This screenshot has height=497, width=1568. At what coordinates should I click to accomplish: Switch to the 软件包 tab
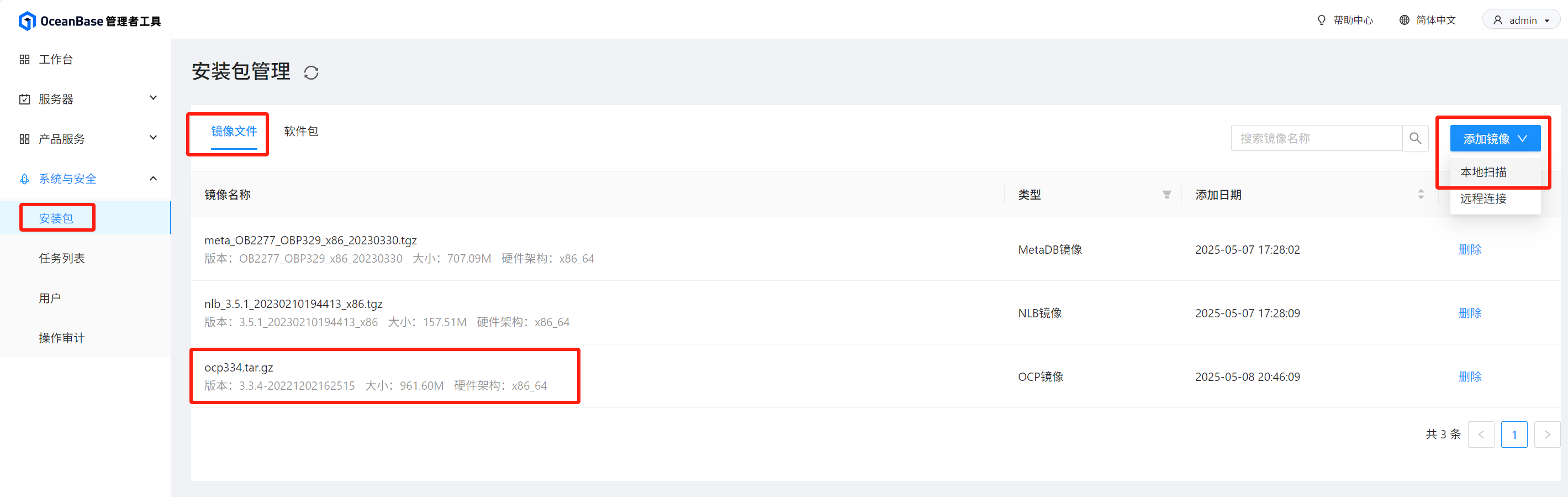pos(300,132)
